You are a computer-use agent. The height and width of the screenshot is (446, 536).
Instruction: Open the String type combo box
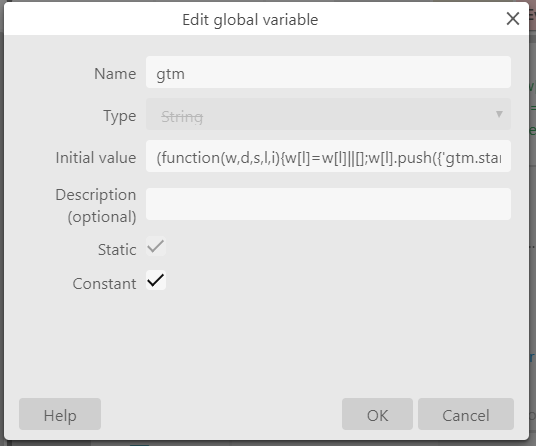pyautogui.click(x=329, y=114)
